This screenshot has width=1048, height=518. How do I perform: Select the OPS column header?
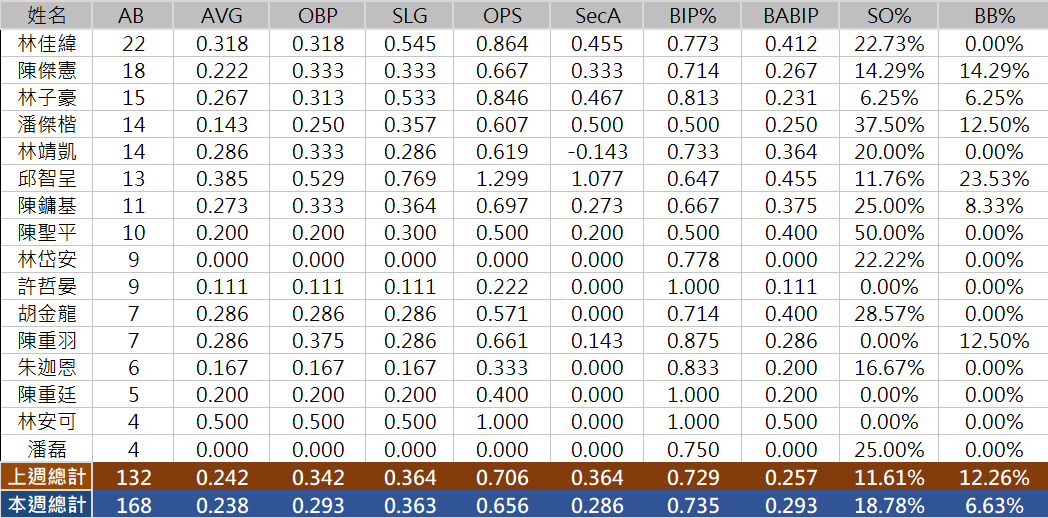click(501, 15)
